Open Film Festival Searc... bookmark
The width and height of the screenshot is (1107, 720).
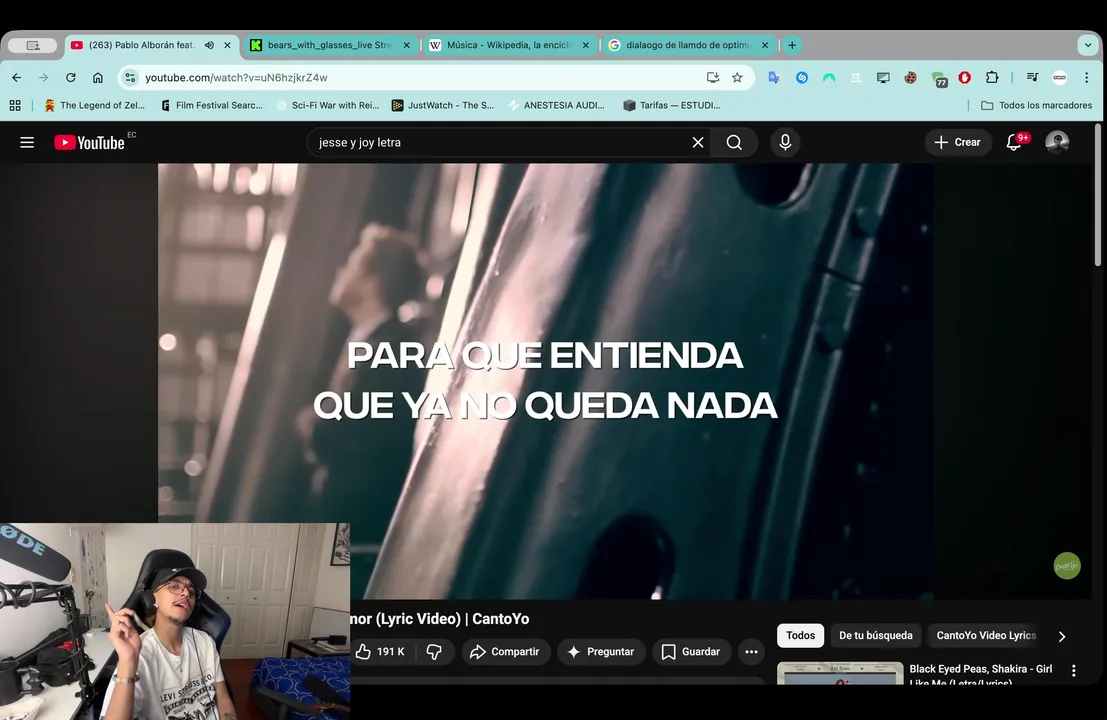click(212, 105)
